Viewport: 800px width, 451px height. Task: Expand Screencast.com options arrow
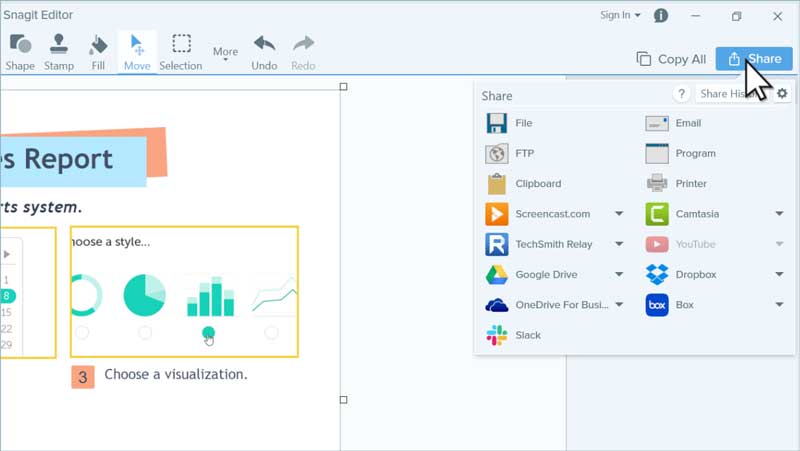(x=619, y=214)
